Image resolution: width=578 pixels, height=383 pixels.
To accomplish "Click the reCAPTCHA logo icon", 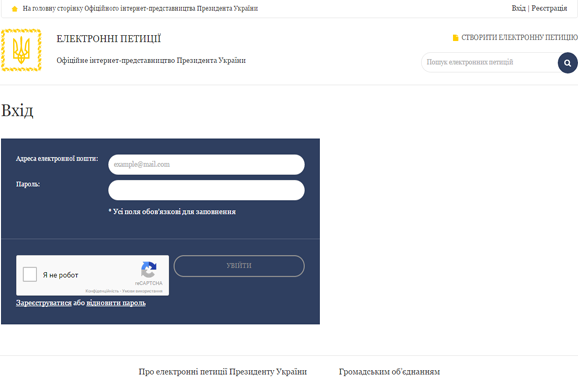I will coord(149,270).
